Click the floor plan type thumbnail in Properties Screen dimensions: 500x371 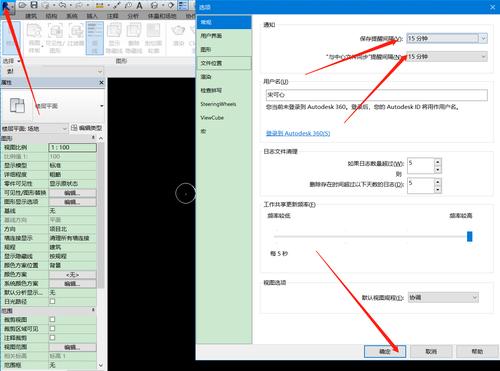pyautogui.click(x=17, y=106)
